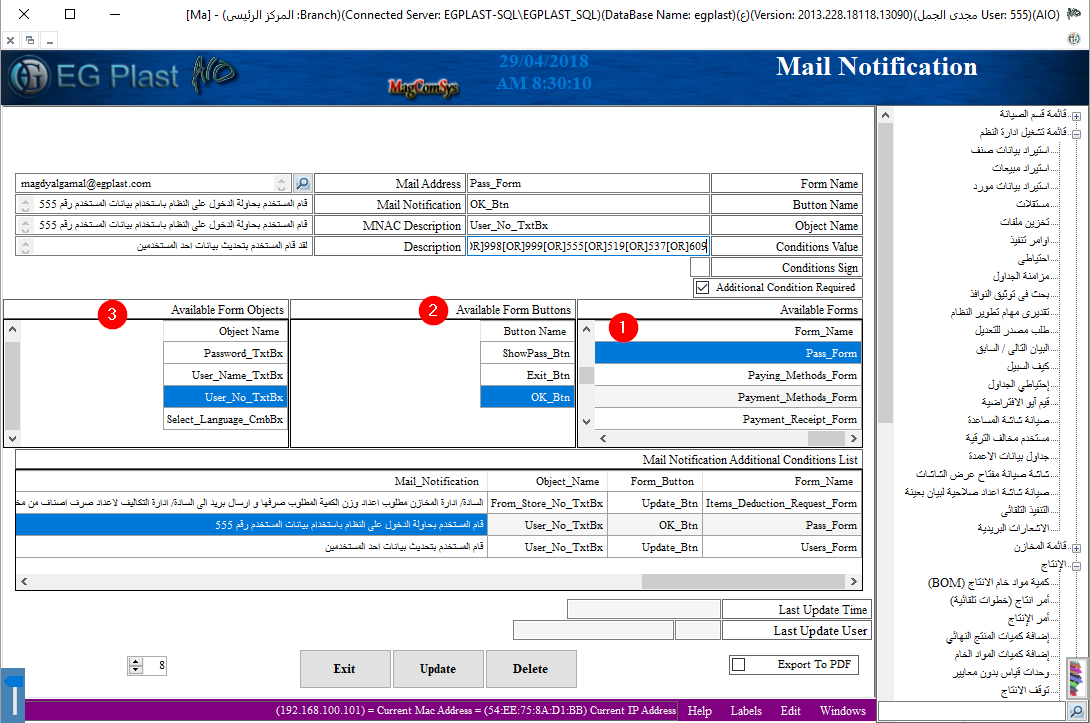Screen dimensions: 1090x723
Task: Open the أمر الإنتاج tree item
Action: pos(1029,618)
